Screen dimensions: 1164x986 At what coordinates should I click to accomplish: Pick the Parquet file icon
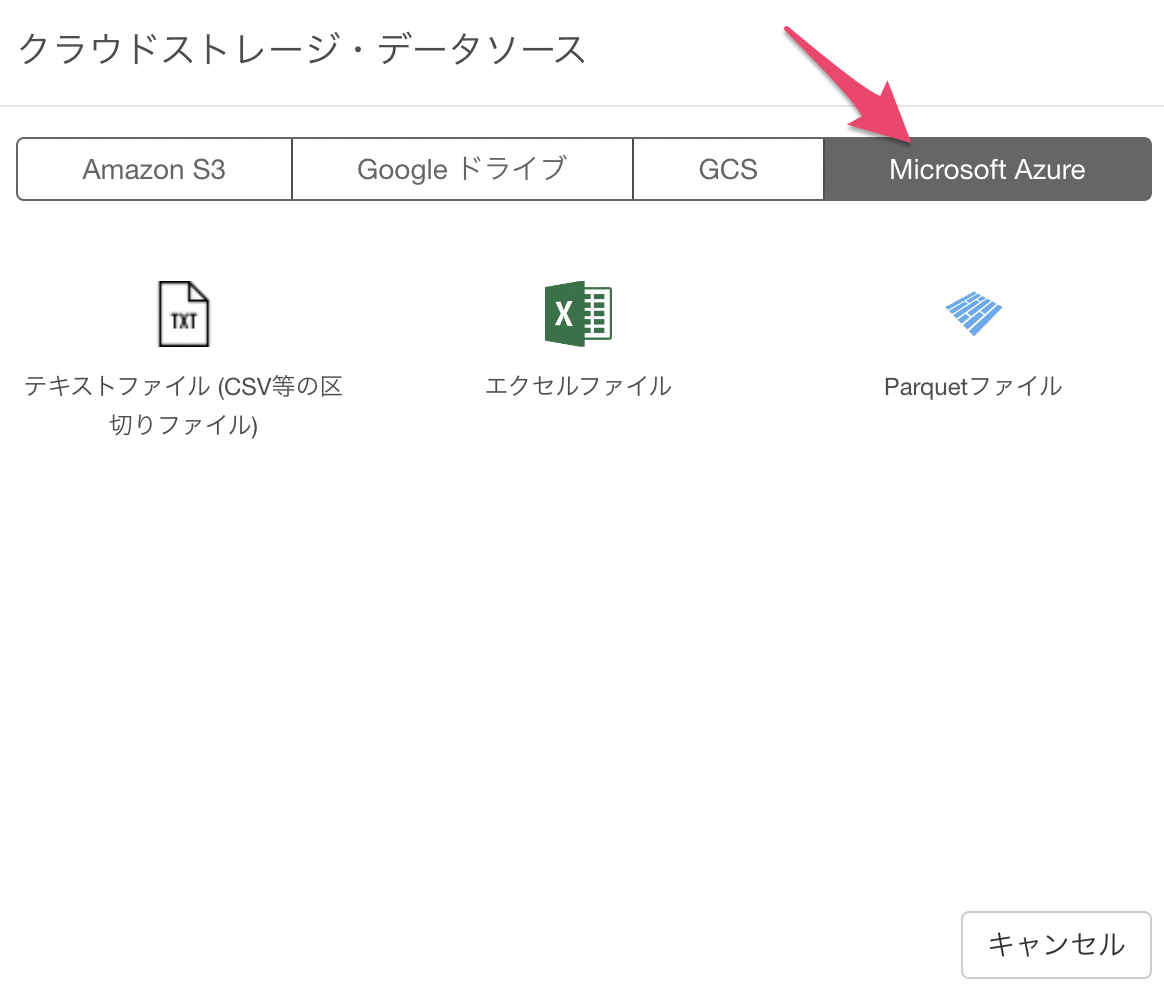pyautogui.click(x=973, y=313)
